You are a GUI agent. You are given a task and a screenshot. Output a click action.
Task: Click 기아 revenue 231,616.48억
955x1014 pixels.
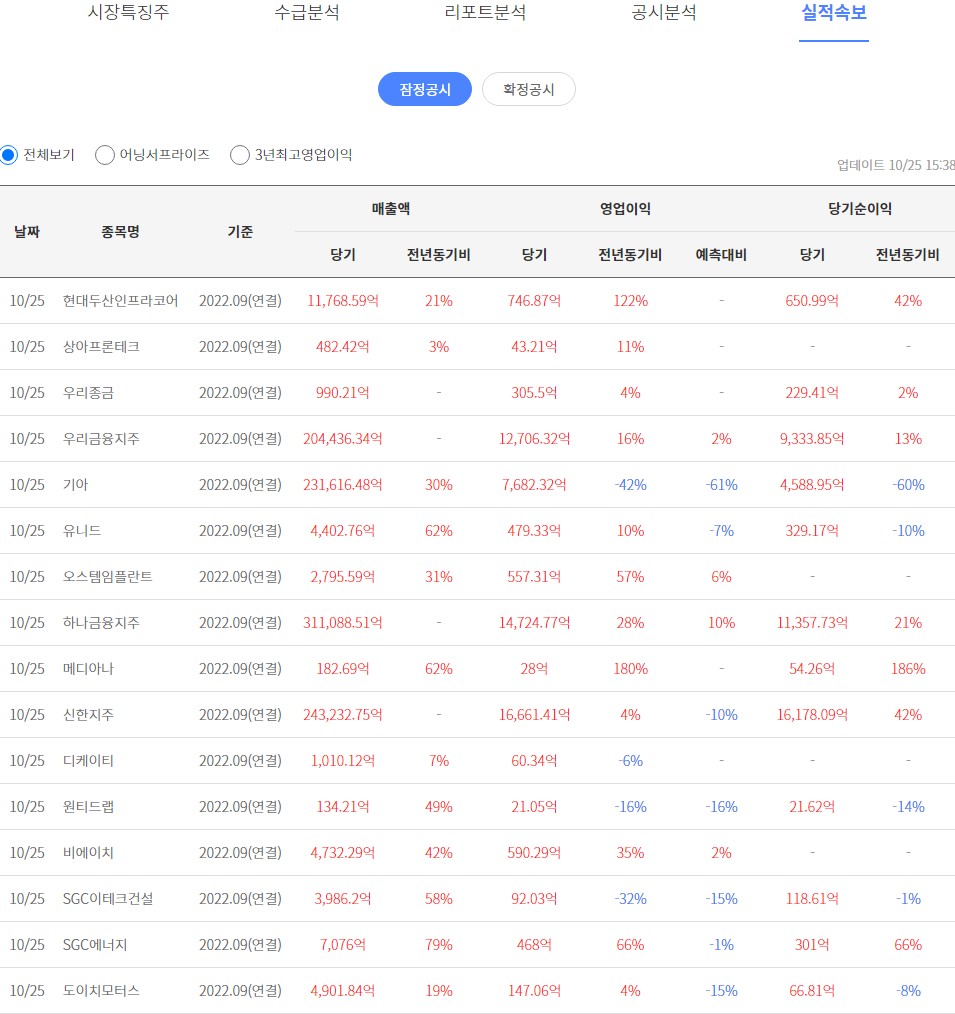pos(343,484)
